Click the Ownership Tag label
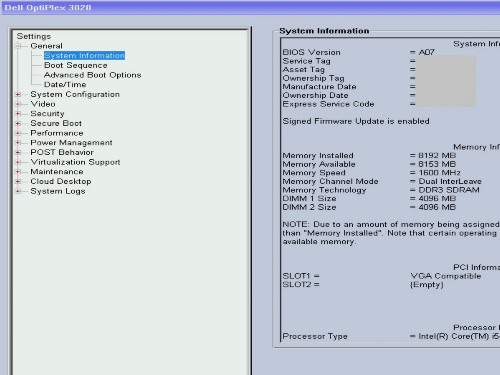This screenshot has height=375, width=500. (x=313, y=78)
